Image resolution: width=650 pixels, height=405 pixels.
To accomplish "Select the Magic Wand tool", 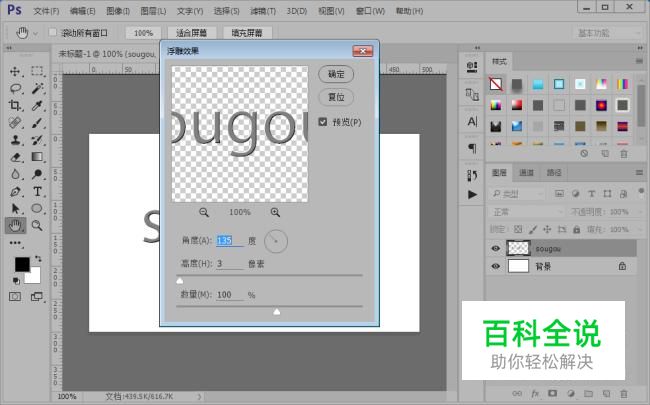I will point(37,88).
